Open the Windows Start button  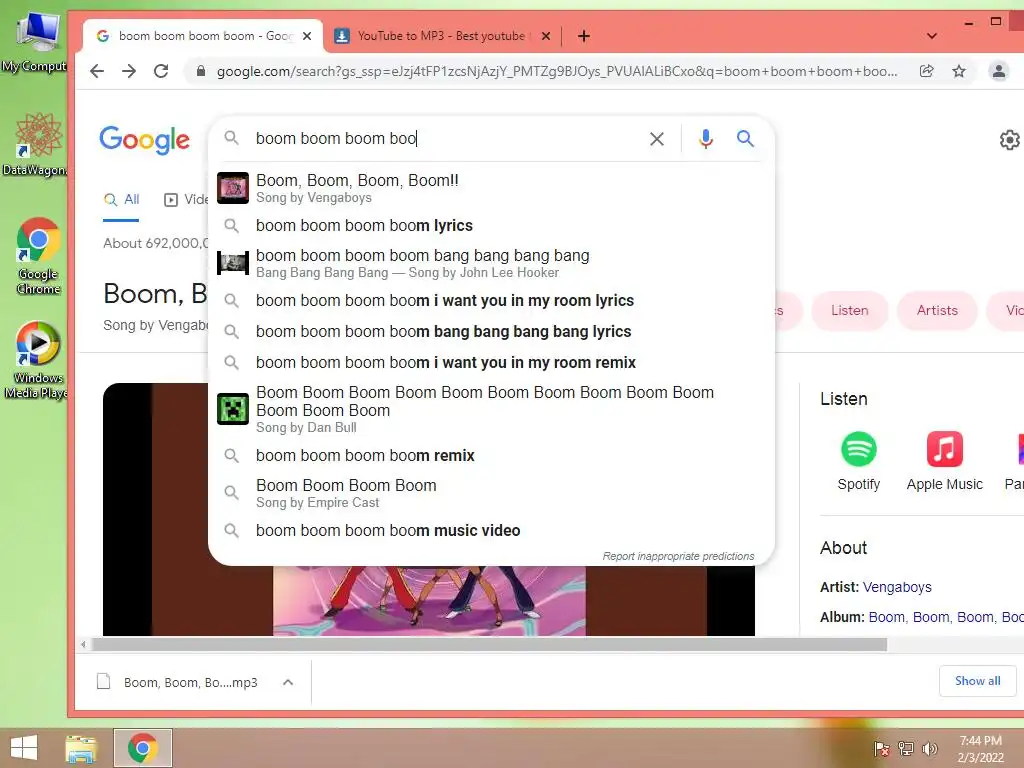click(24, 748)
